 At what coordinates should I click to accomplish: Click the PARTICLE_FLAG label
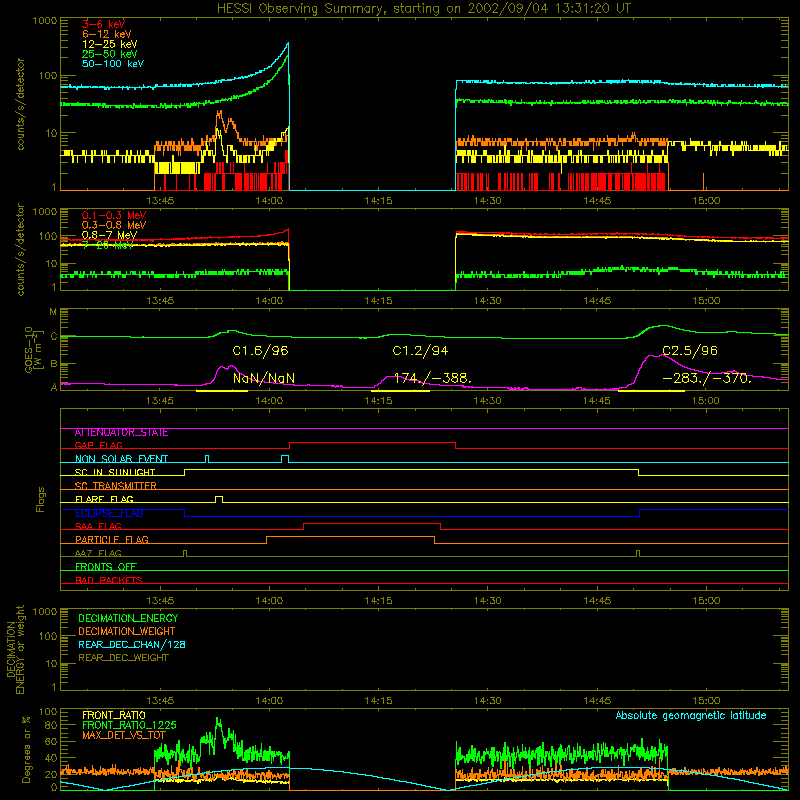click(112, 540)
